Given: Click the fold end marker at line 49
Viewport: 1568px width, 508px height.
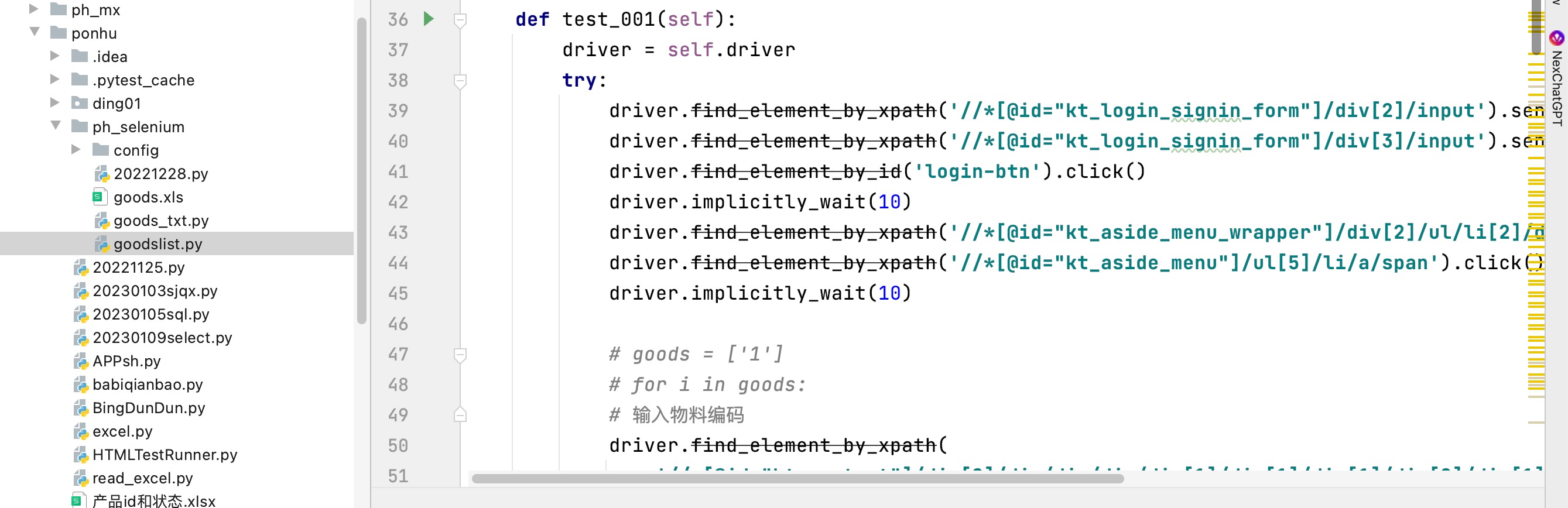Looking at the screenshot, I should point(460,414).
